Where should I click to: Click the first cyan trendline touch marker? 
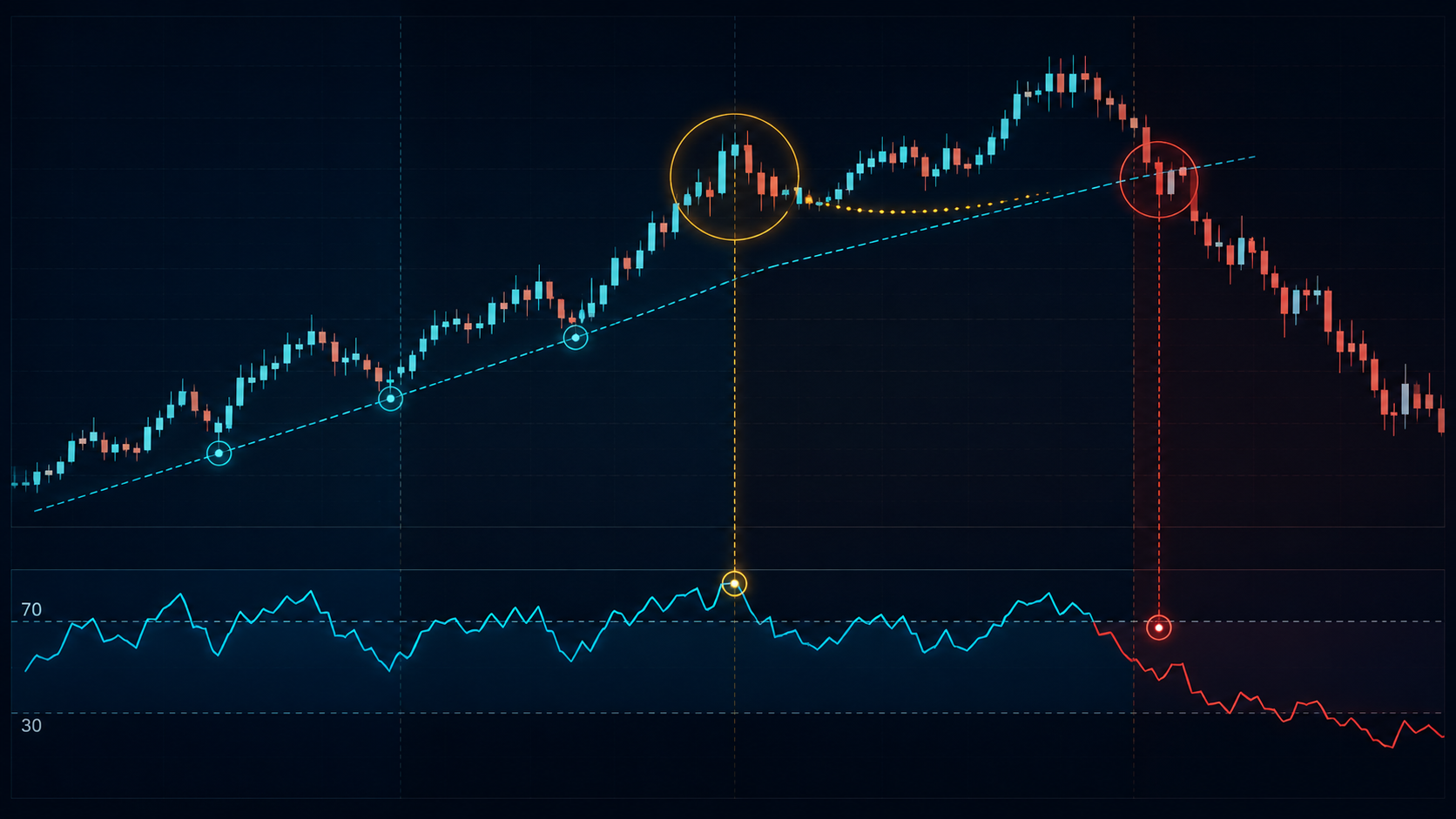219,453
